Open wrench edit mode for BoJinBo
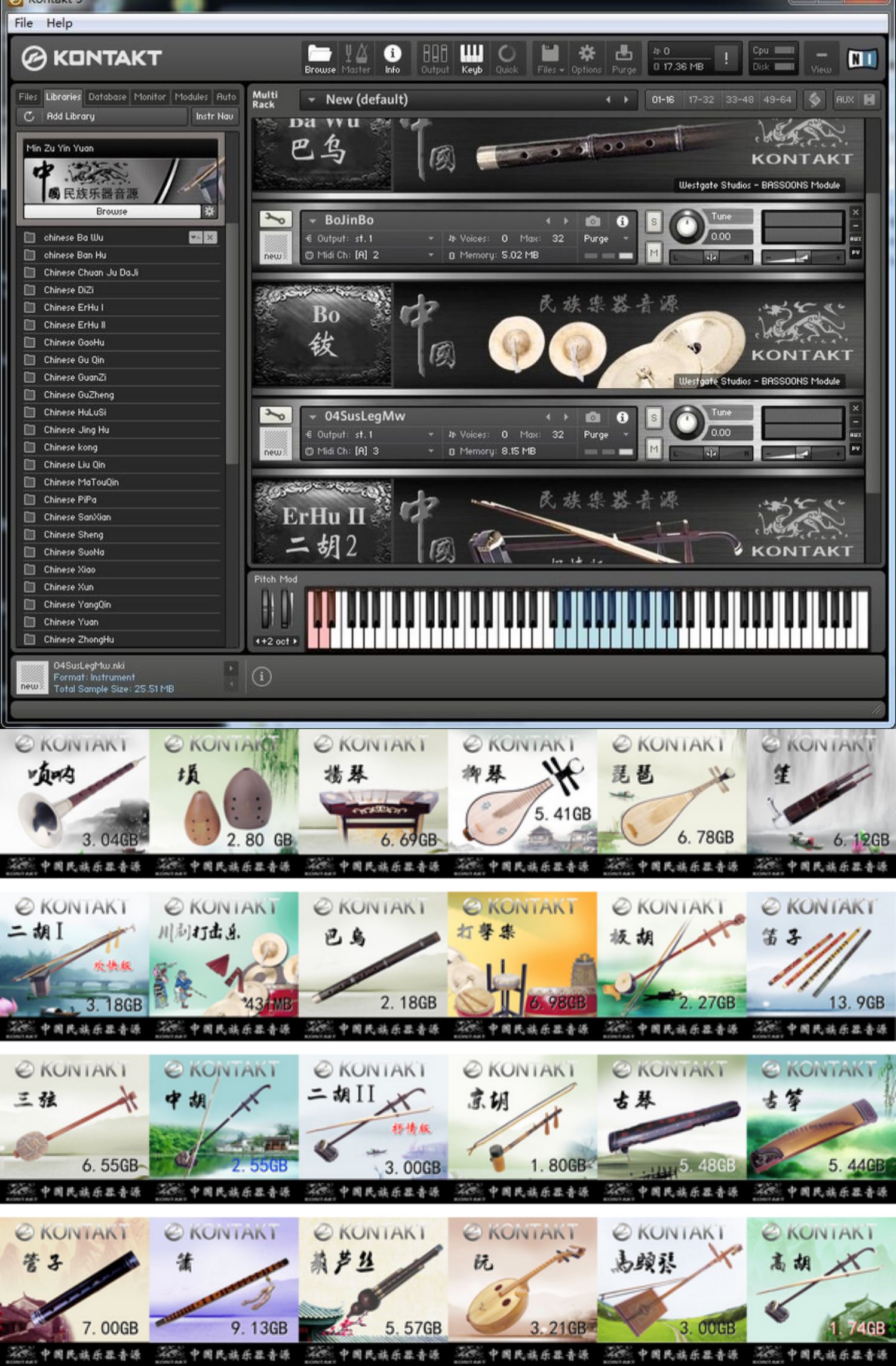Viewport: 896px width, 1366px height. (275, 220)
